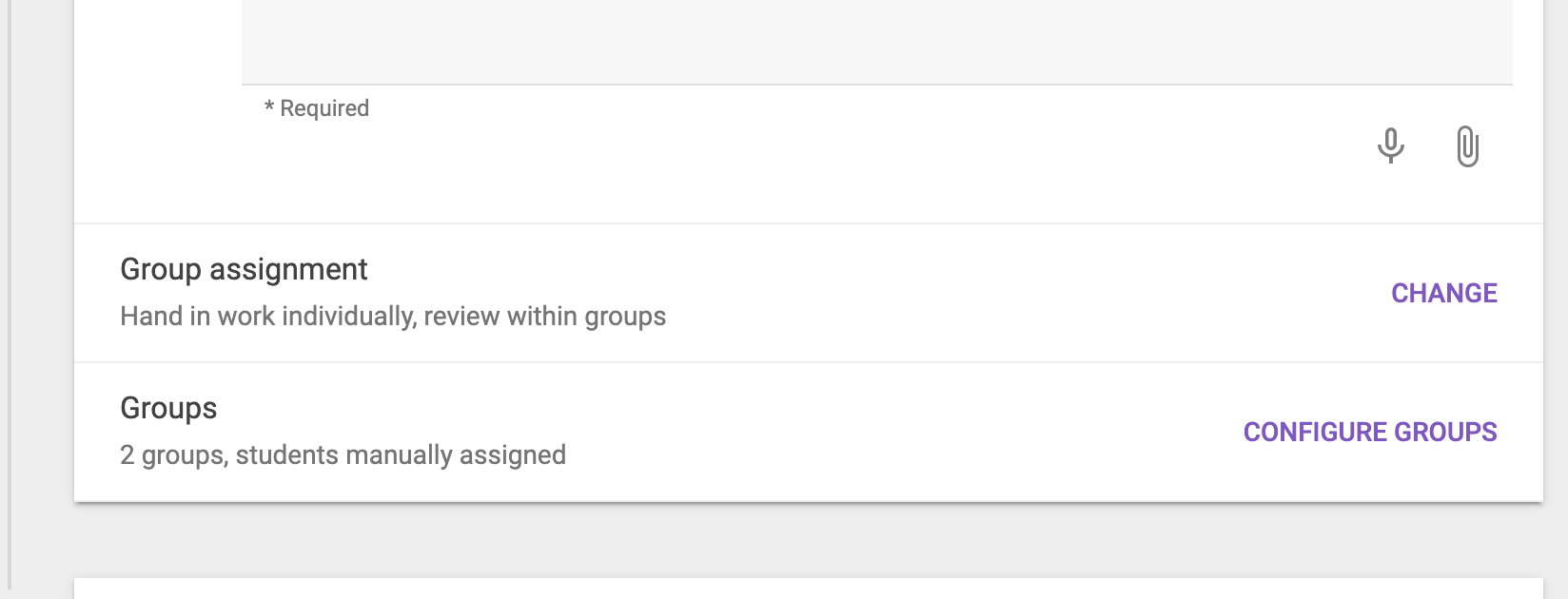Click the grey page background below the card
This screenshot has height=599, width=1568.
click(809, 540)
